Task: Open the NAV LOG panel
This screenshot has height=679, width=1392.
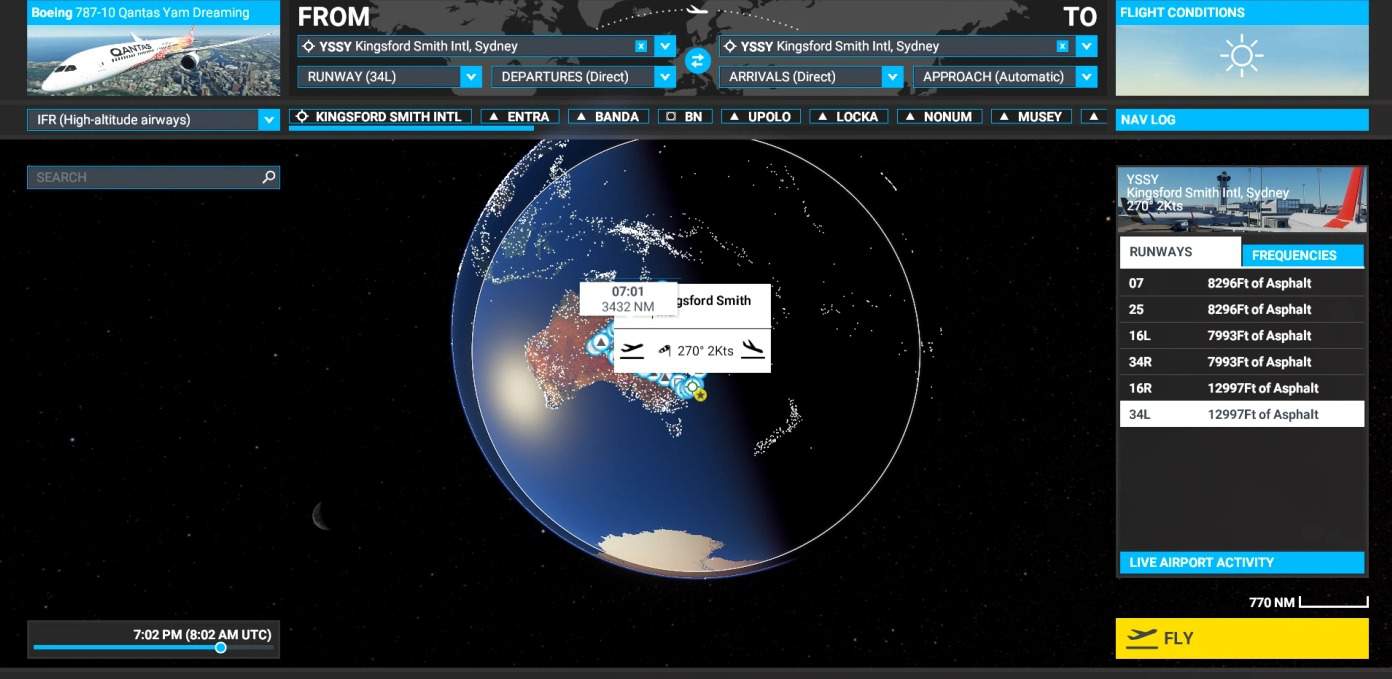Action: (x=1241, y=120)
